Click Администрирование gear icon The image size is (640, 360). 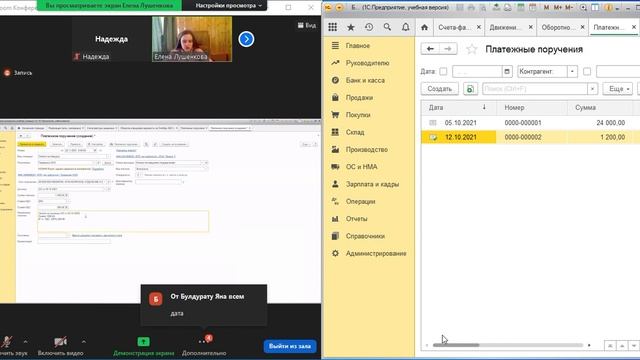[x=335, y=253]
